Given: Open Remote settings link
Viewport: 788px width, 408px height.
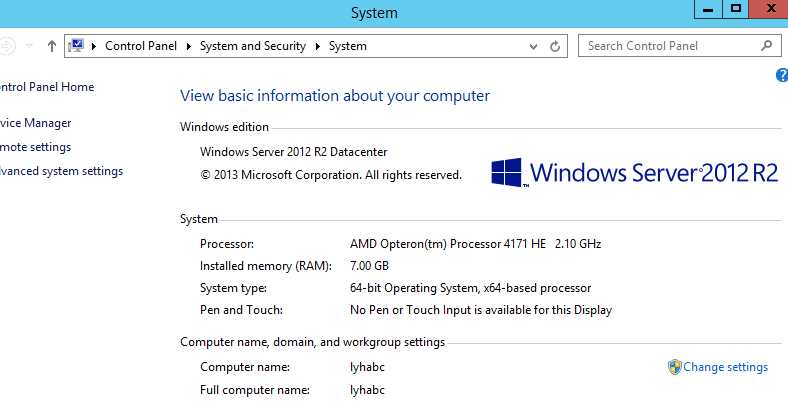Looking at the screenshot, I should pyautogui.click(x=35, y=147).
